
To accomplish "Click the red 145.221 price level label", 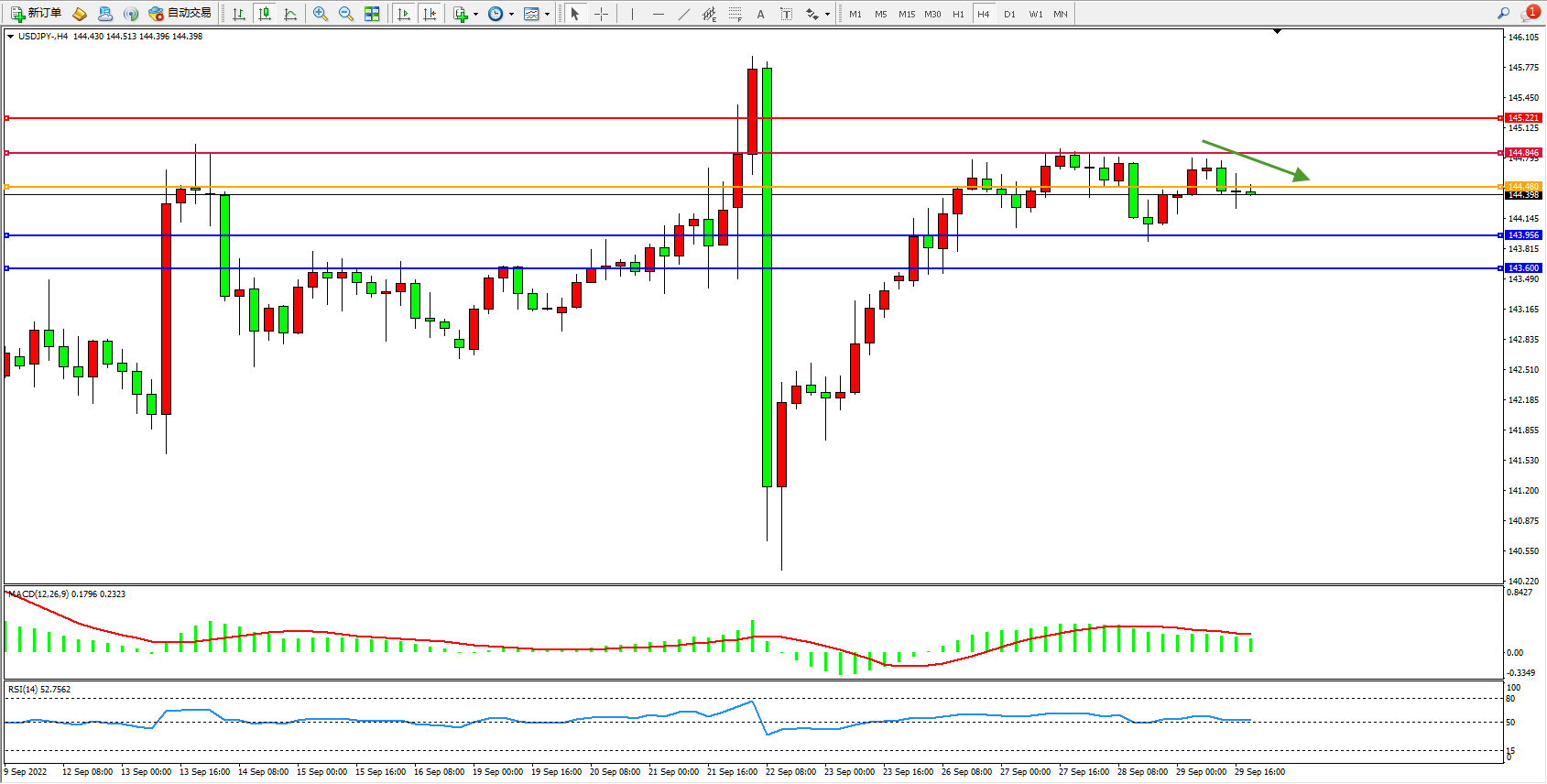I will tap(1523, 118).
